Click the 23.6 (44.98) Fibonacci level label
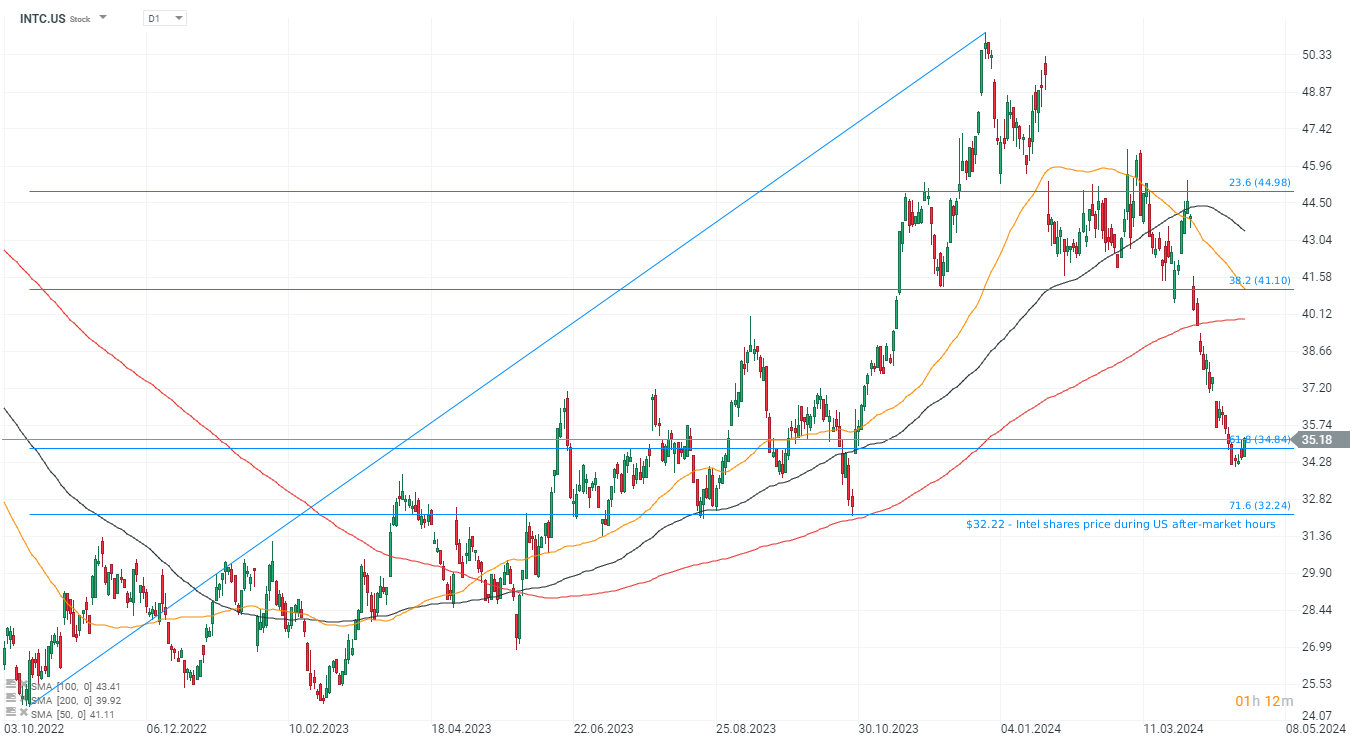The height and width of the screenshot is (746, 1362). pyautogui.click(x=1261, y=183)
